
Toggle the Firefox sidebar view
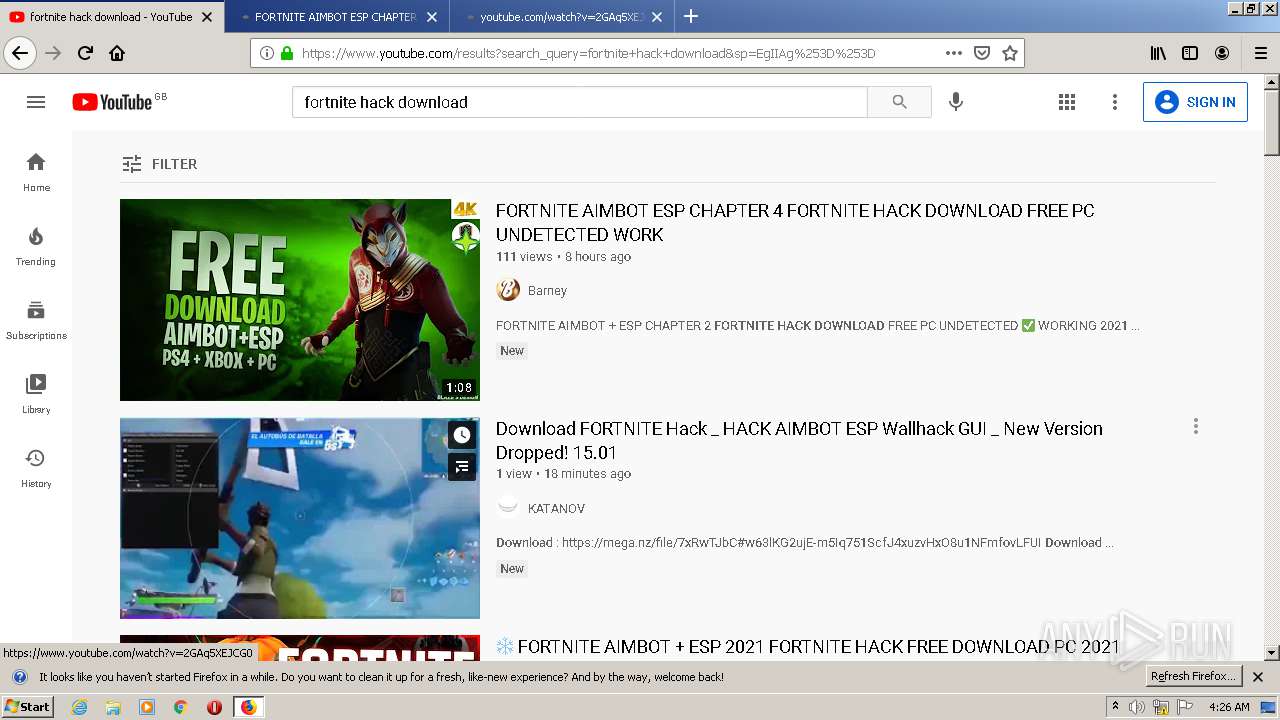(x=1190, y=53)
